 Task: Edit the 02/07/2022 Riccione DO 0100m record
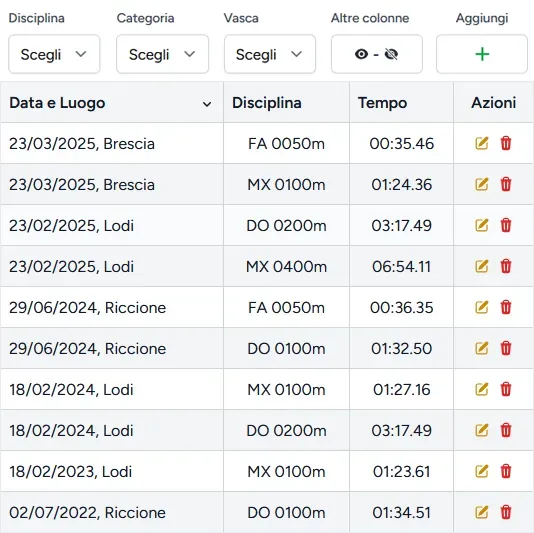tap(482, 513)
